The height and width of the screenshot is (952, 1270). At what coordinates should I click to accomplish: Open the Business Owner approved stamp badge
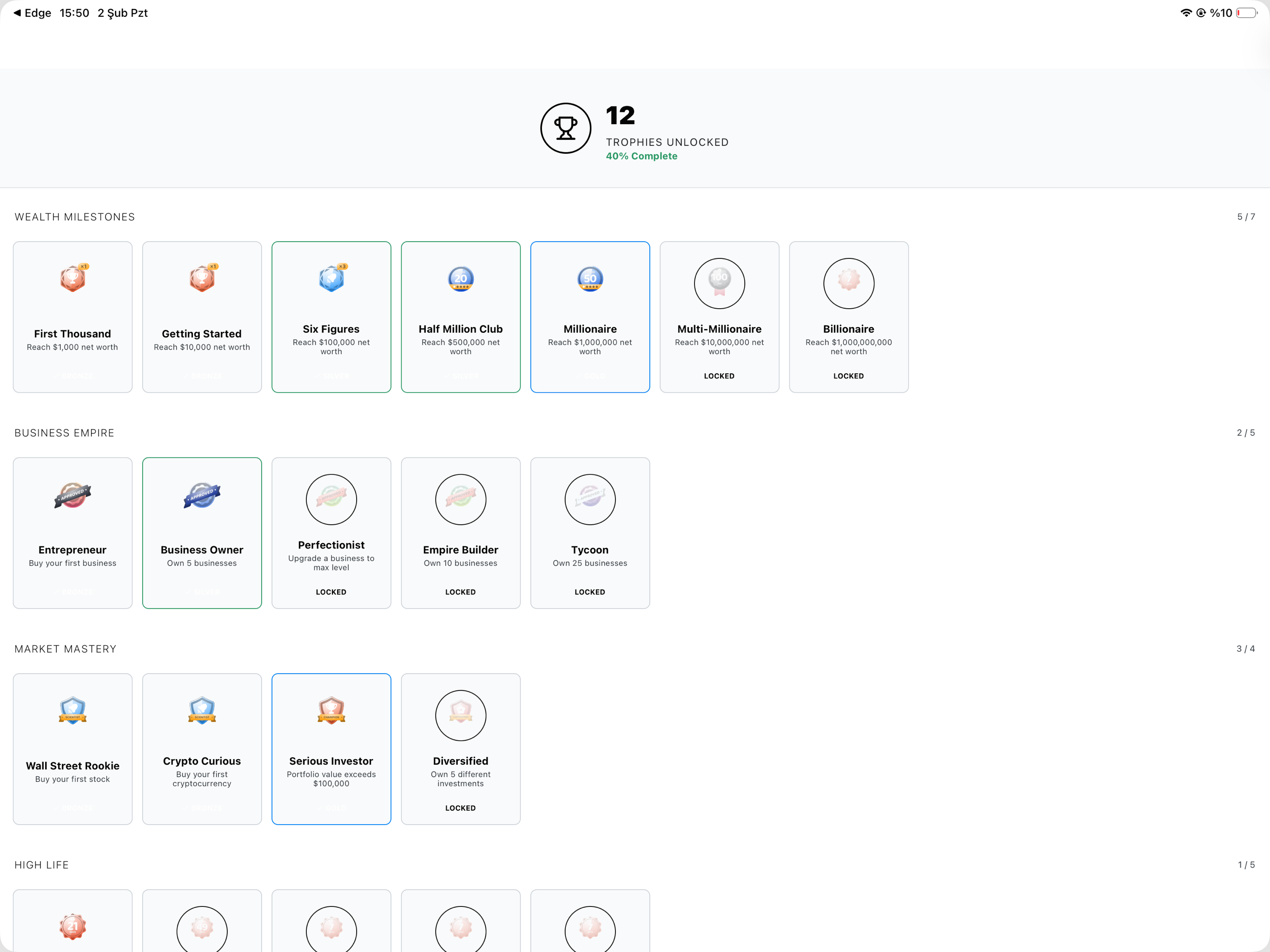click(202, 495)
